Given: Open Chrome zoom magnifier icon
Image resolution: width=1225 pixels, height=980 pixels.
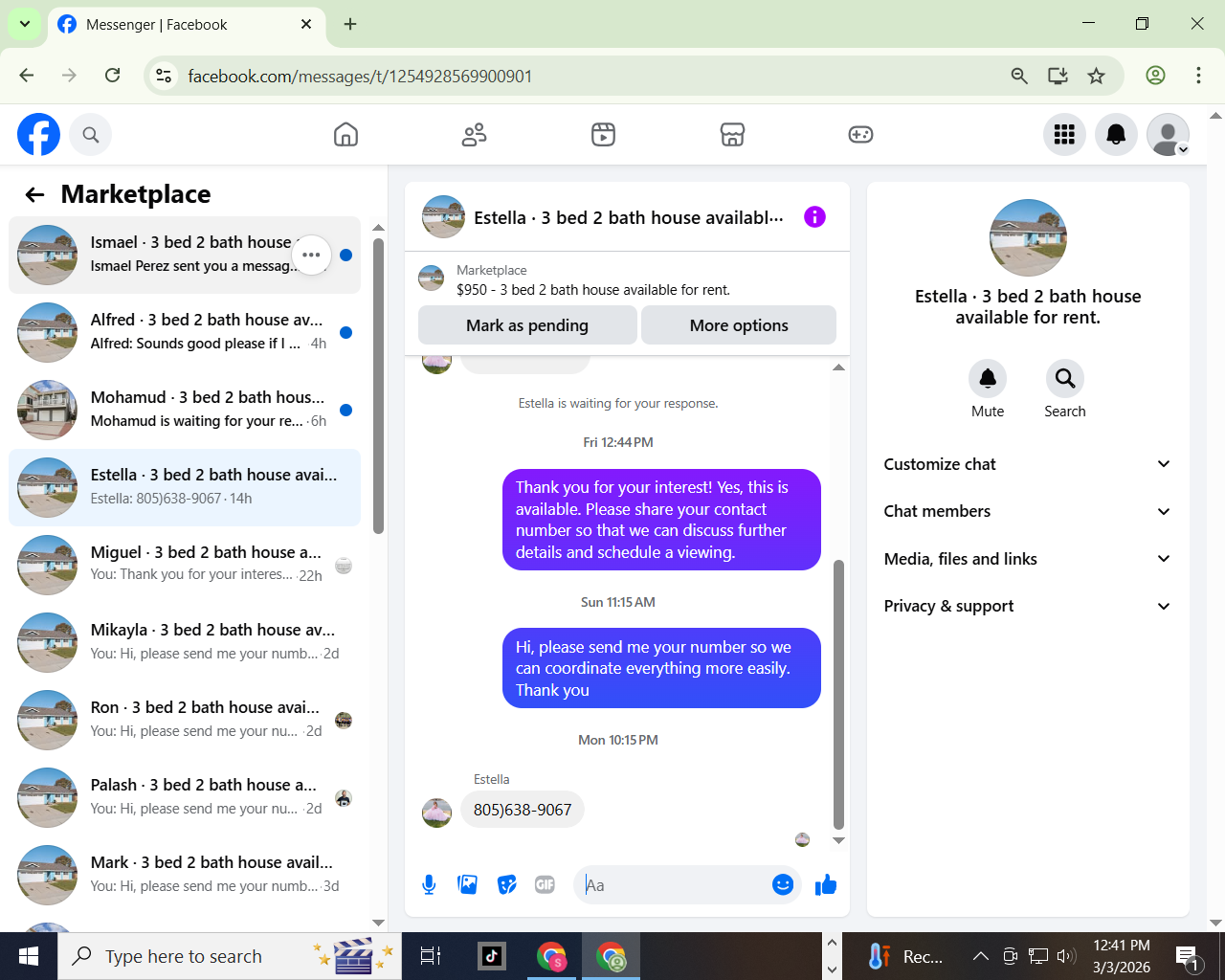Looking at the screenshot, I should pyautogui.click(x=1019, y=76).
